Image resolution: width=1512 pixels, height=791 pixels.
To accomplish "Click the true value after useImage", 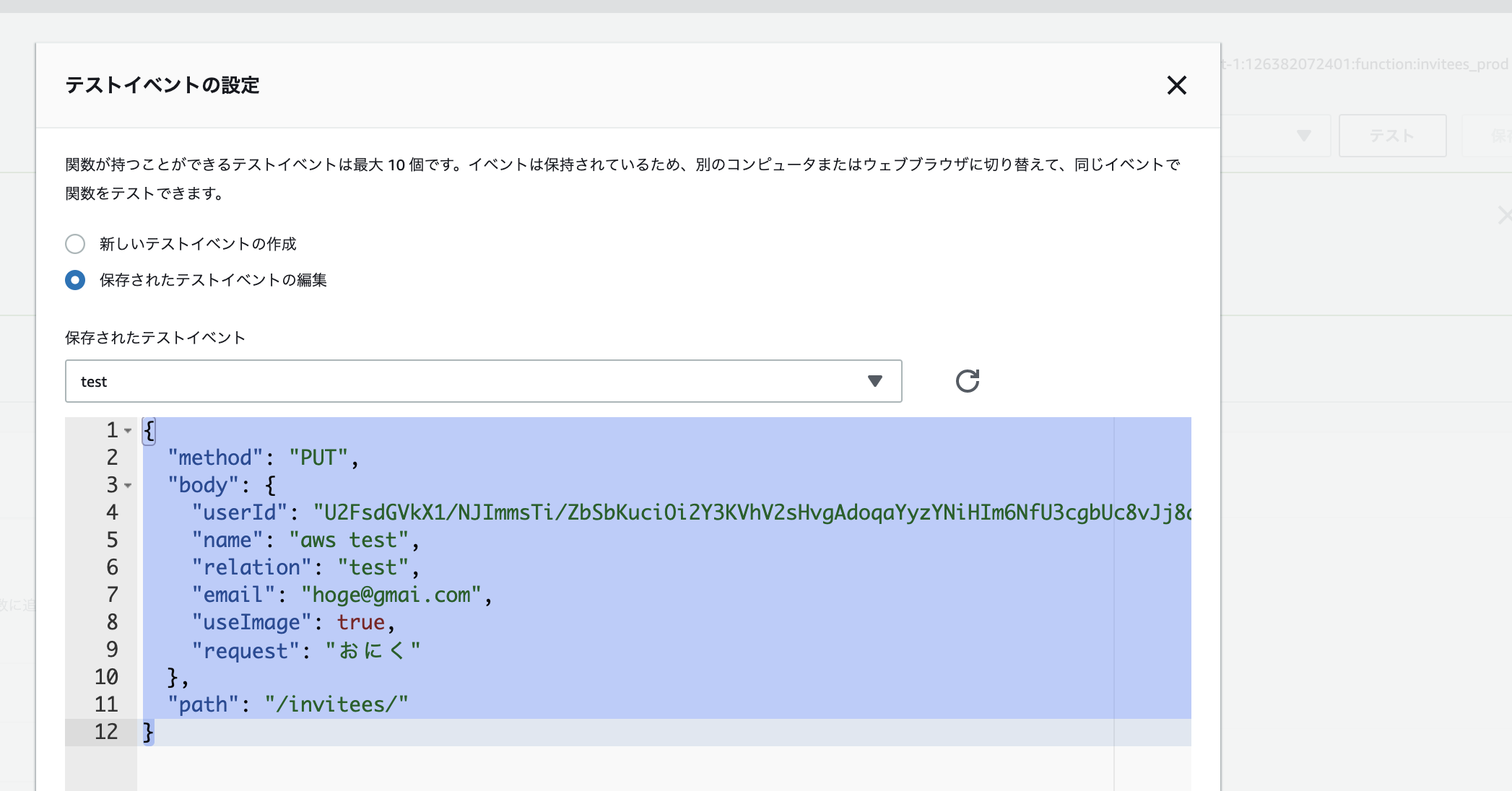I will click(x=360, y=623).
